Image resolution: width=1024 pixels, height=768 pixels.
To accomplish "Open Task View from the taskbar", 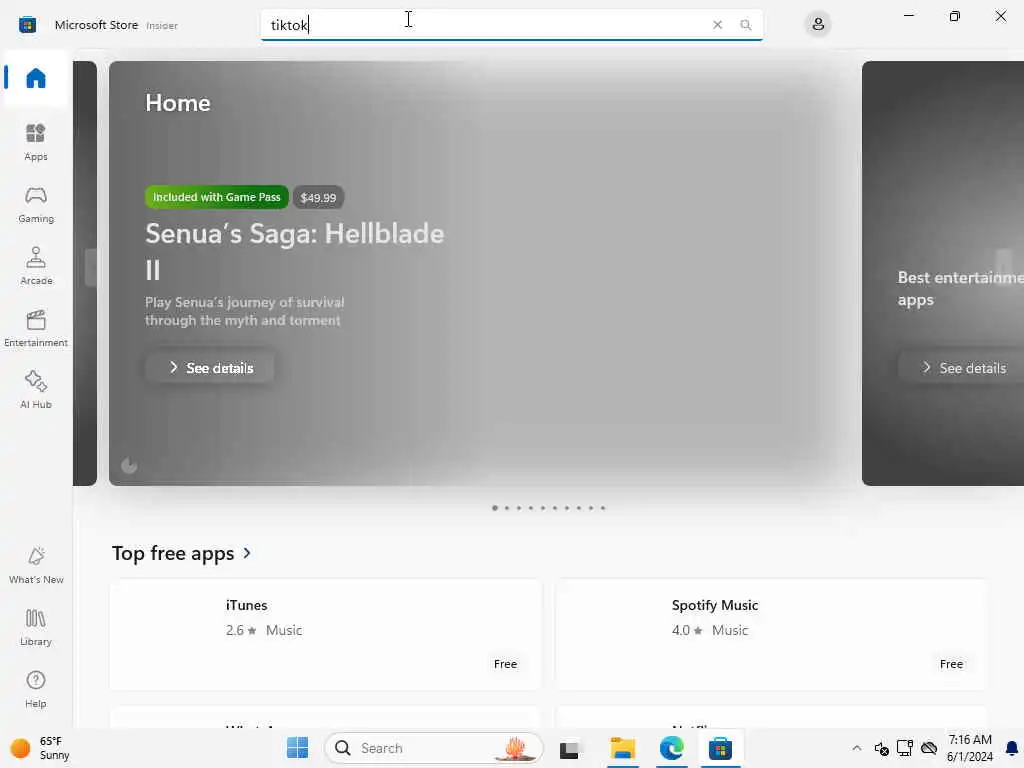I will click(x=569, y=748).
